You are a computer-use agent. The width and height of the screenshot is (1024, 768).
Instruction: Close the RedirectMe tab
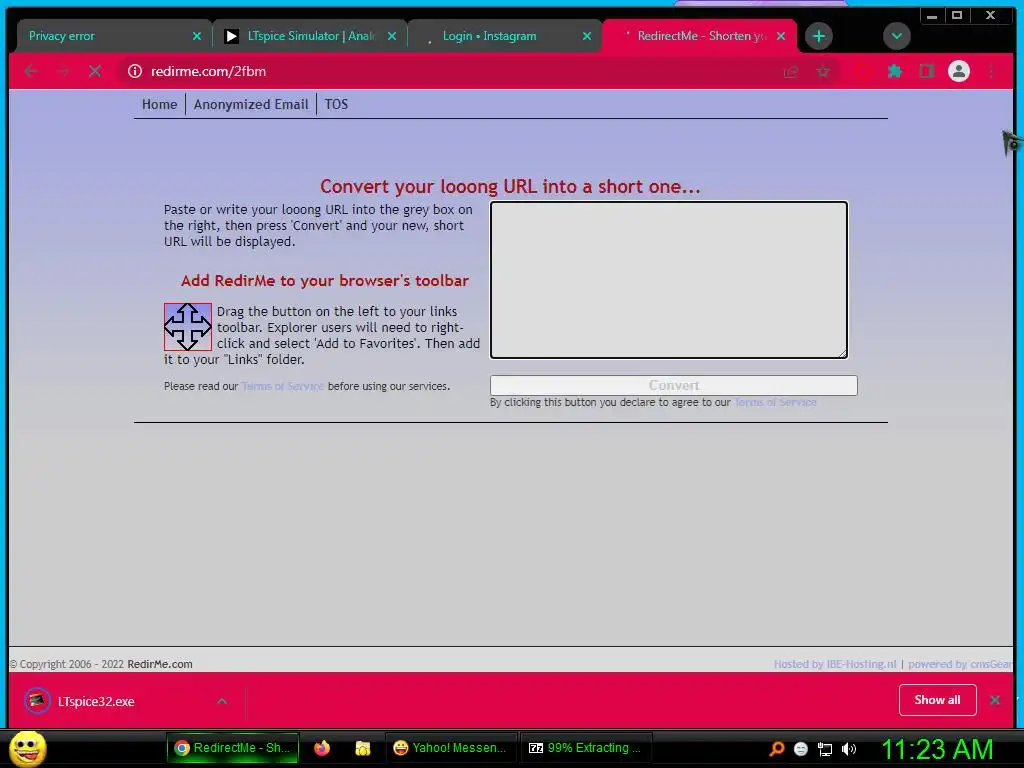pyautogui.click(x=780, y=36)
